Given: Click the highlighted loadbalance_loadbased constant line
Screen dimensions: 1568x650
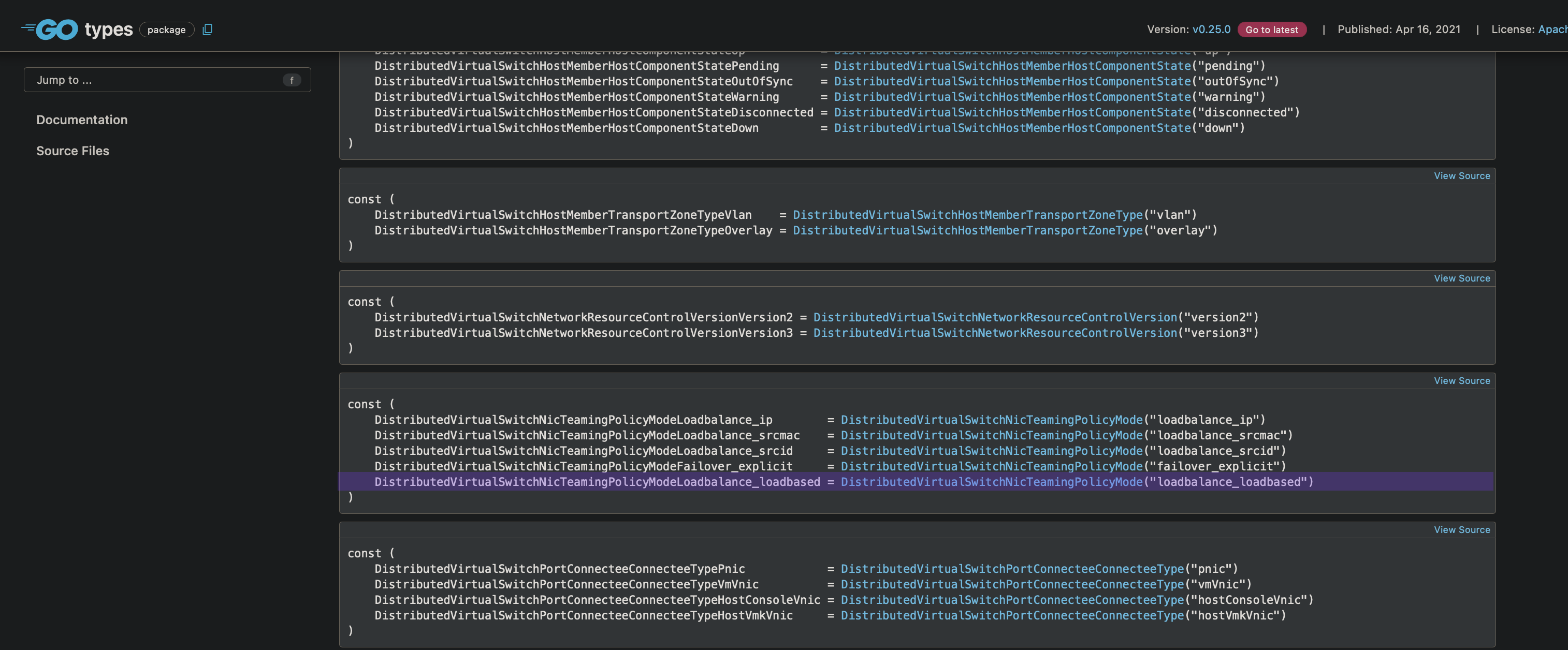Looking at the screenshot, I should tap(597, 482).
